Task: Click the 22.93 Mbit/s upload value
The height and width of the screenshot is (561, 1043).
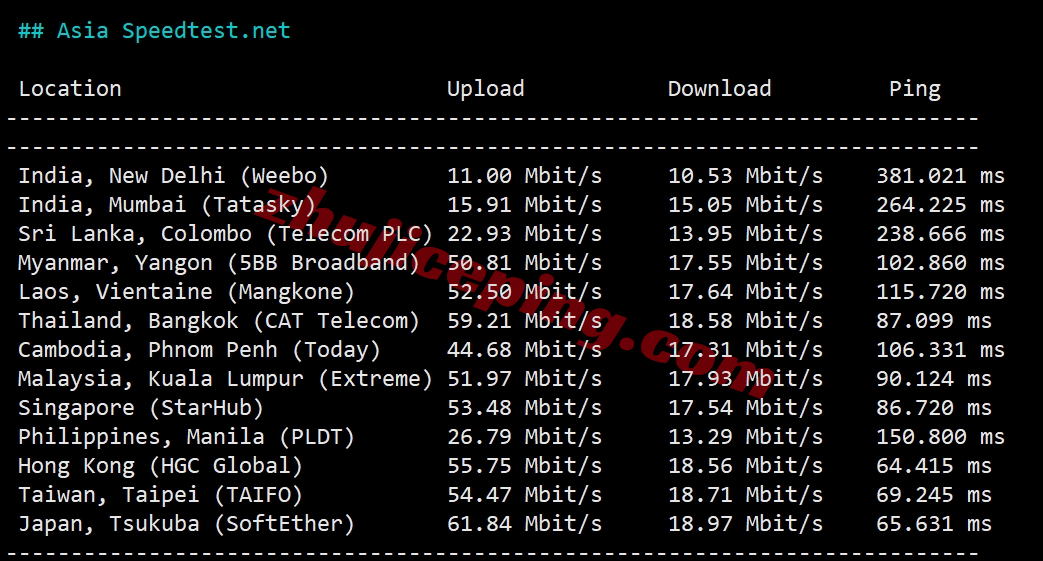Action: pyautogui.click(x=524, y=234)
